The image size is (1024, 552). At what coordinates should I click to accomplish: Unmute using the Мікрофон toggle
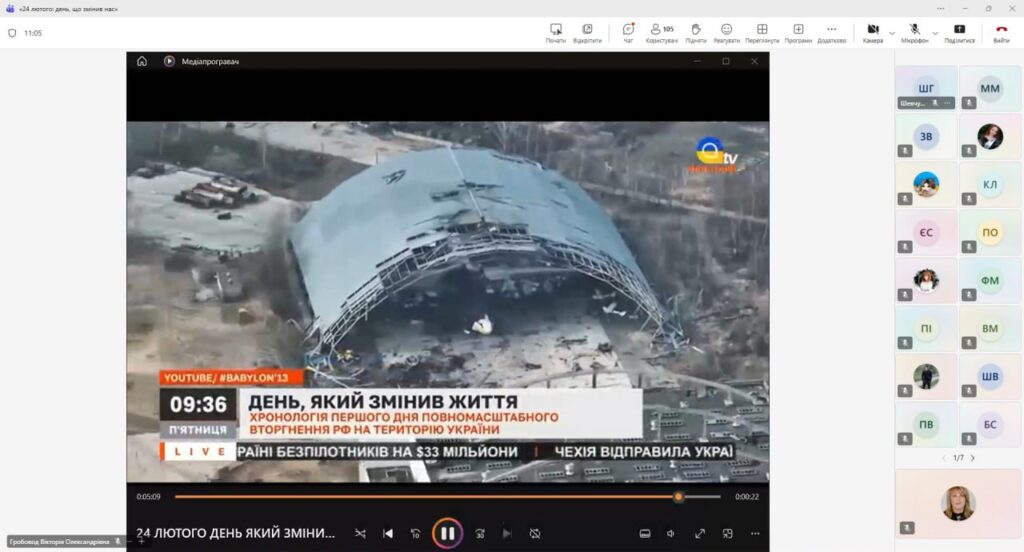[x=914, y=32]
